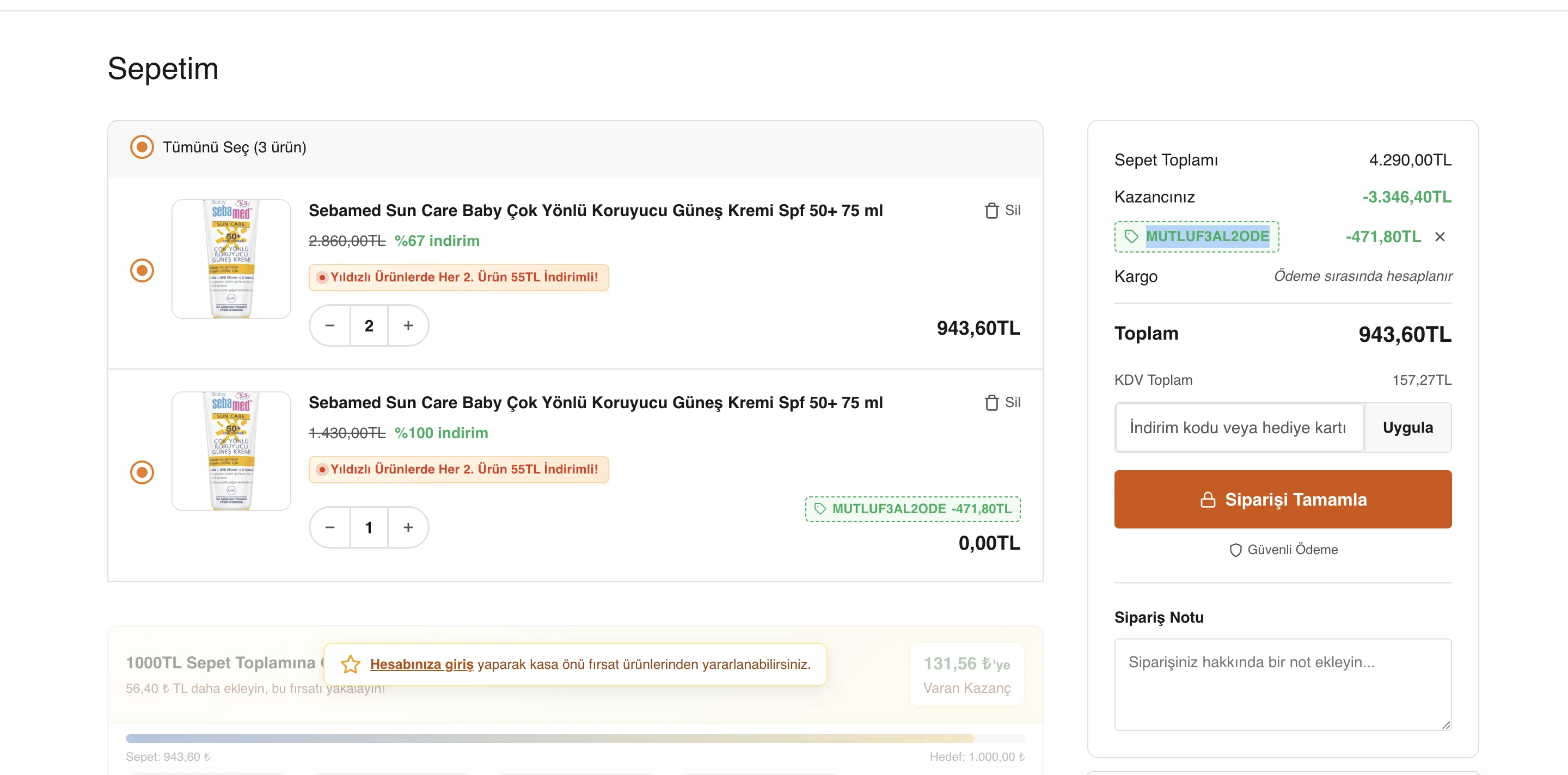The width and height of the screenshot is (1568, 775).
Task: Click the Kazancınız value -3.346,40TL
Action: [1407, 197]
